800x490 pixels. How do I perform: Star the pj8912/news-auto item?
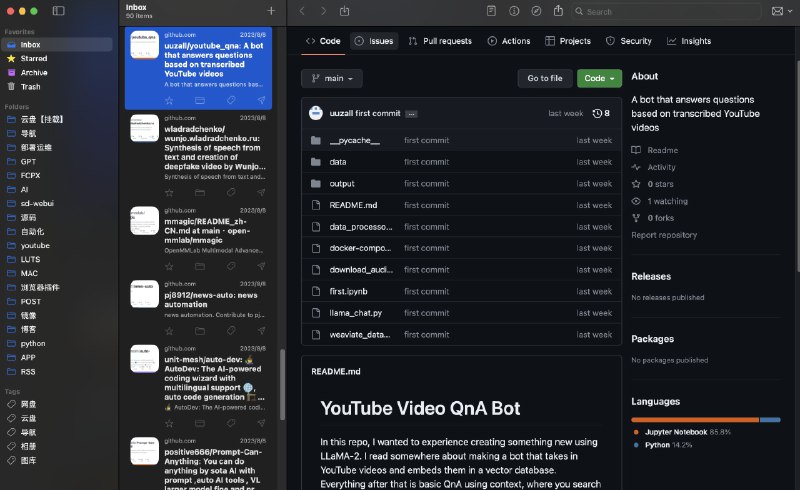pos(169,331)
